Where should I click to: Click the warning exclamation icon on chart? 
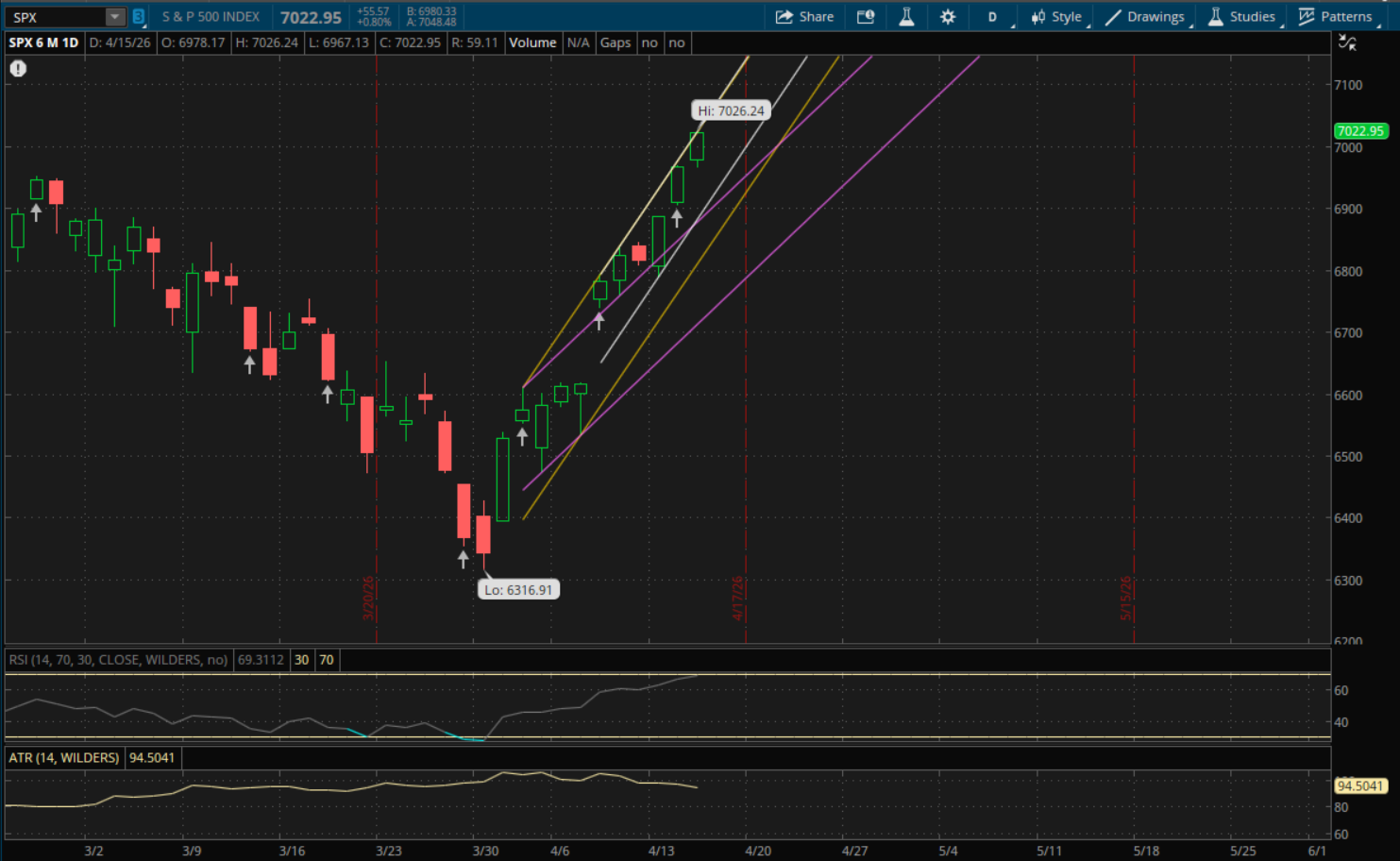18,68
